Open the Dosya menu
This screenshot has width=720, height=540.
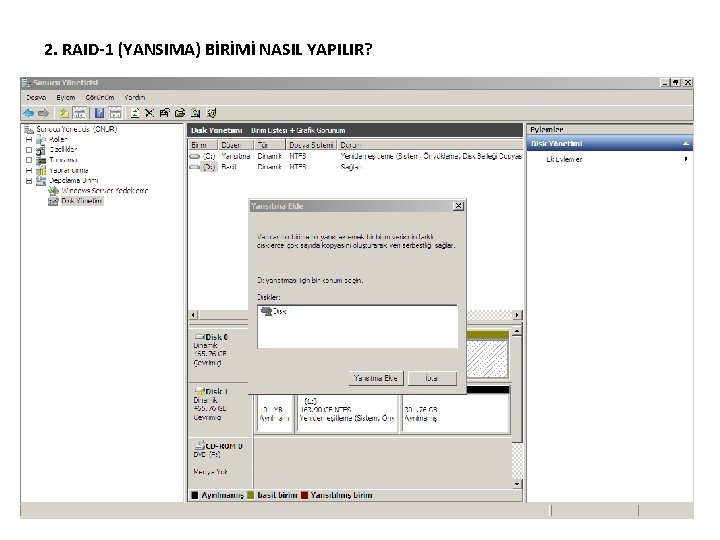36,97
